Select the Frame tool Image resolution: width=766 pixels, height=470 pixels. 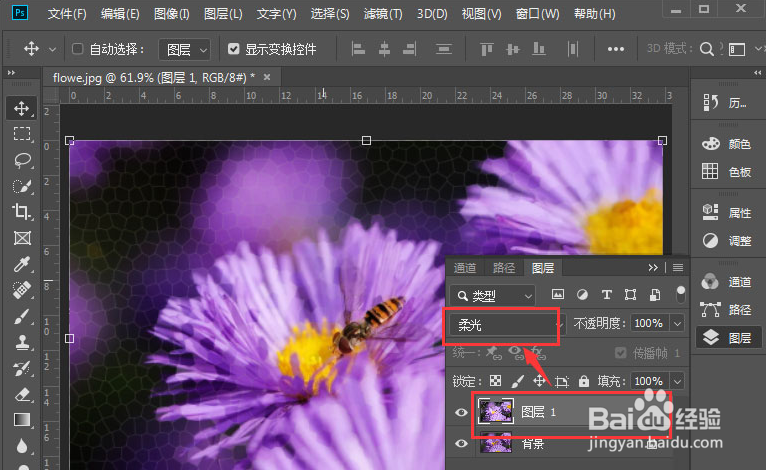21,238
